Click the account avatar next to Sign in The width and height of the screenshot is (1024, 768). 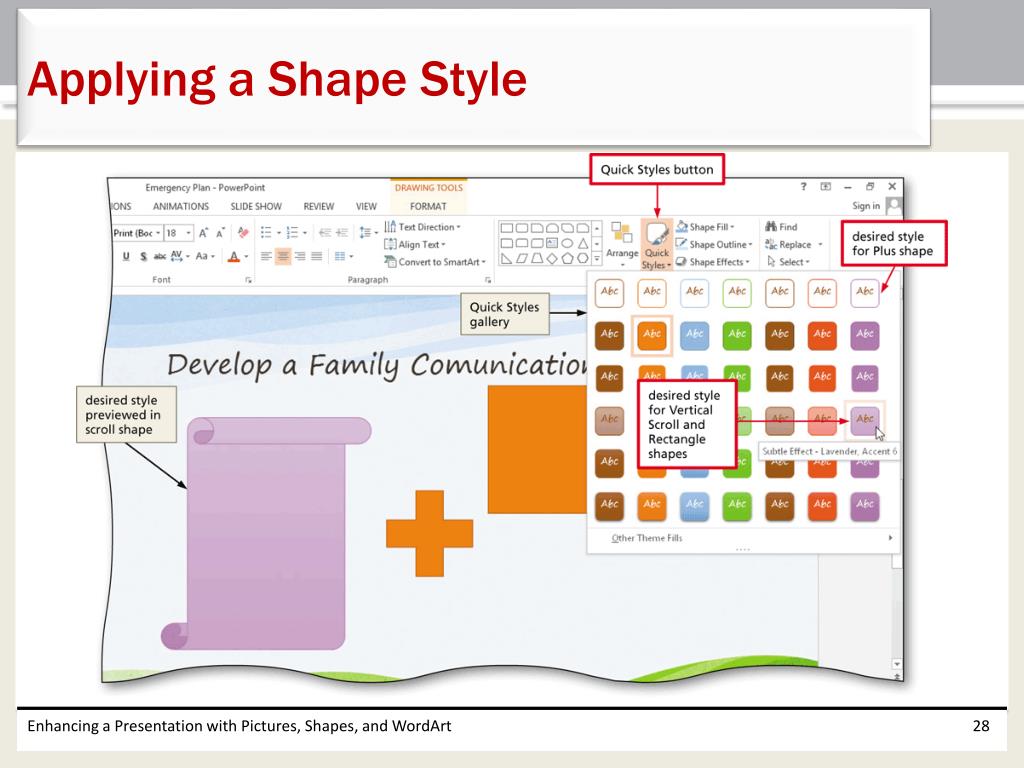pos(893,206)
